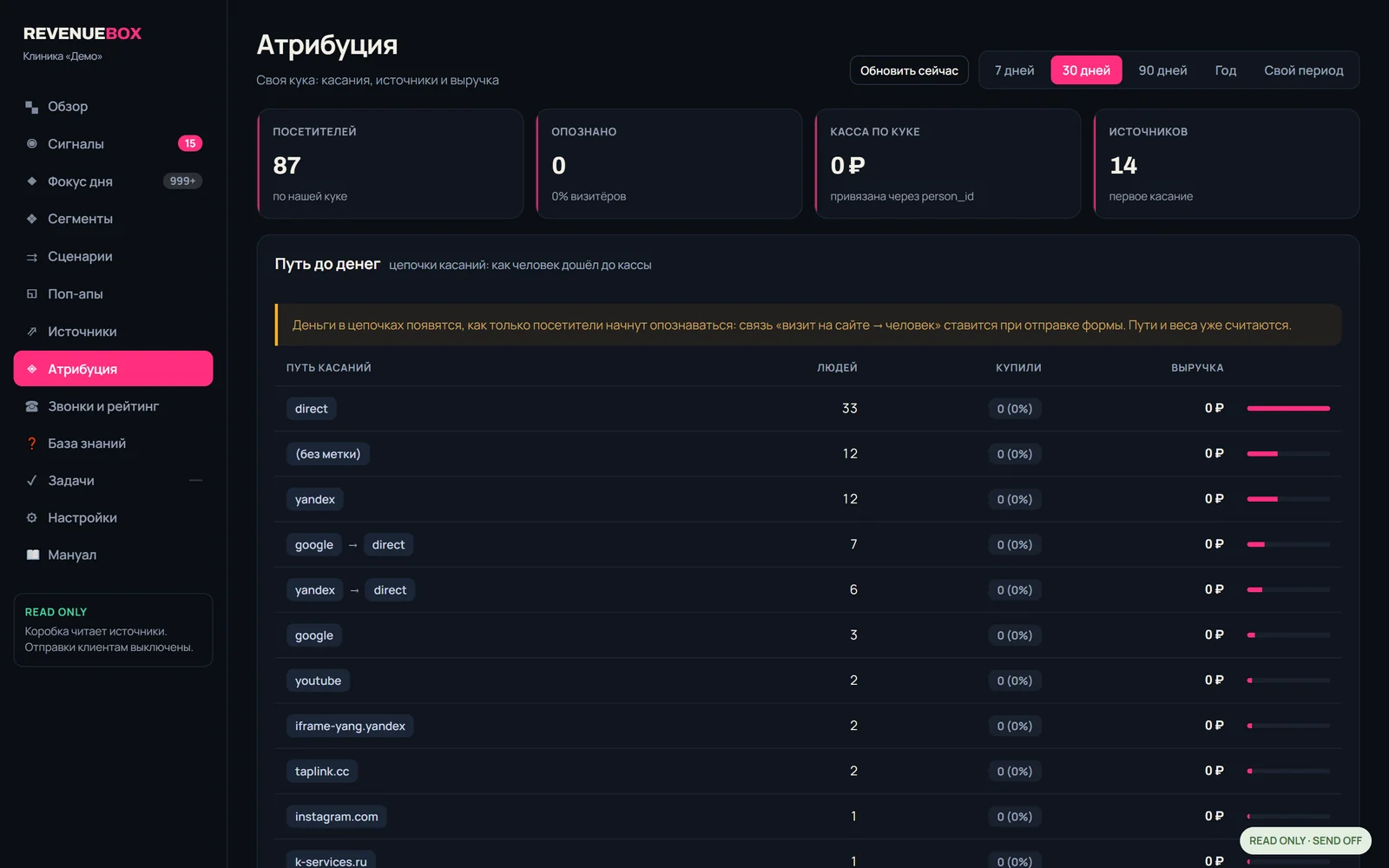Click the 15 badge next to Сигналы
The height and width of the screenshot is (868, 1389).
[190, 143]
